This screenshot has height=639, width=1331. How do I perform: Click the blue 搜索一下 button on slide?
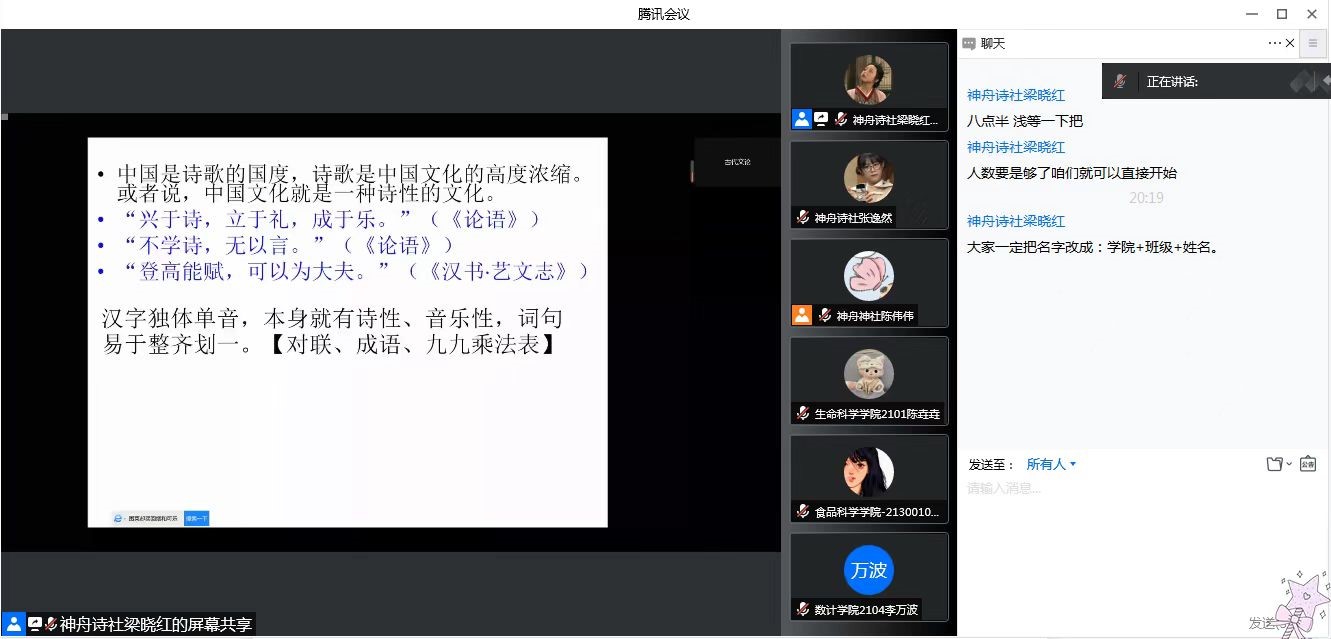pyautogui.click(x=196, y=518)
